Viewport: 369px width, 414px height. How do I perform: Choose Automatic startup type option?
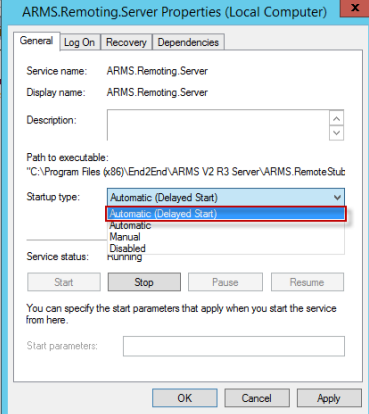(x=226, y=226)
